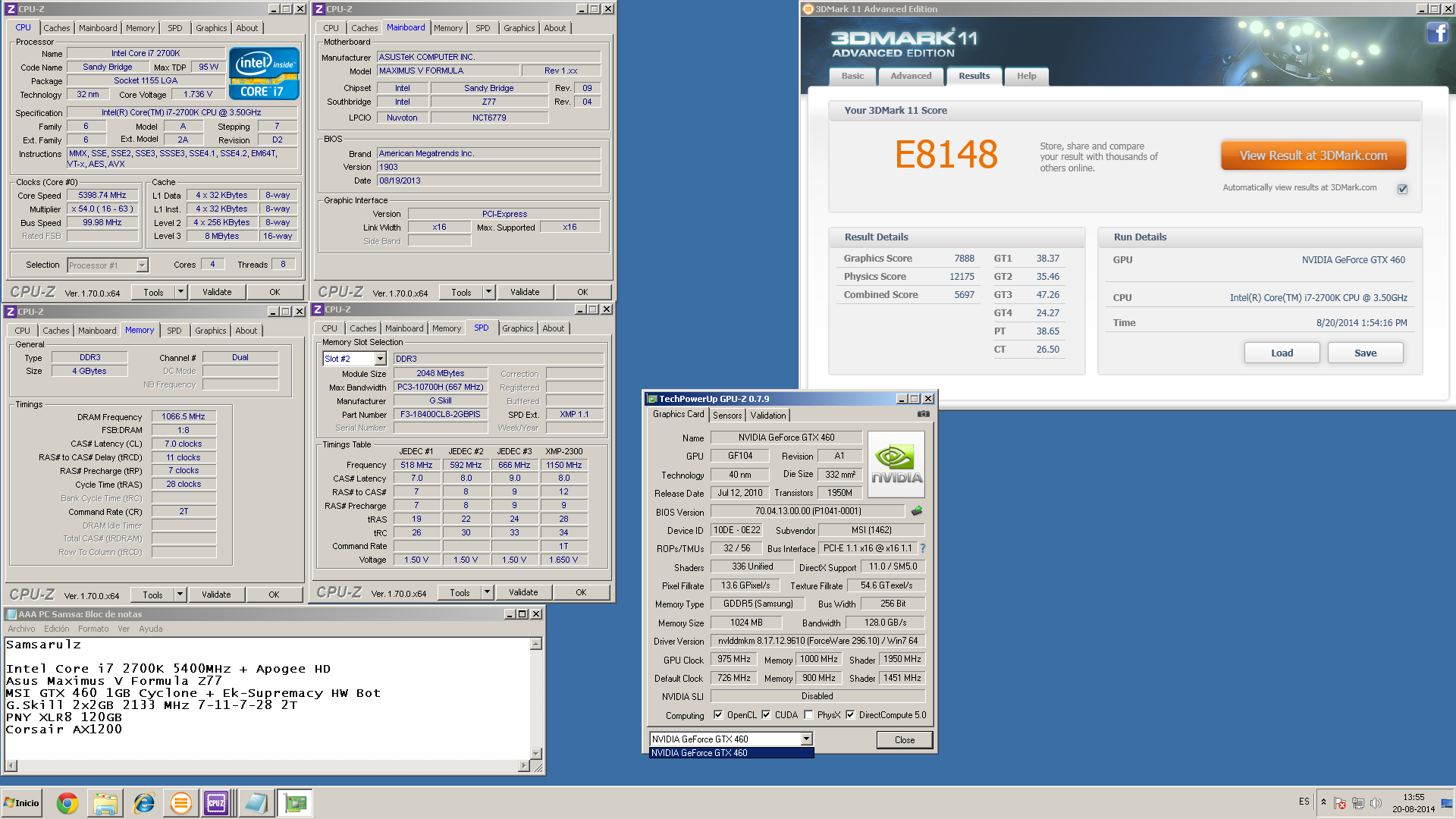
Task: Open the 3DMark Help tab
Action: pyautogui.click(x=1026, y=76)
